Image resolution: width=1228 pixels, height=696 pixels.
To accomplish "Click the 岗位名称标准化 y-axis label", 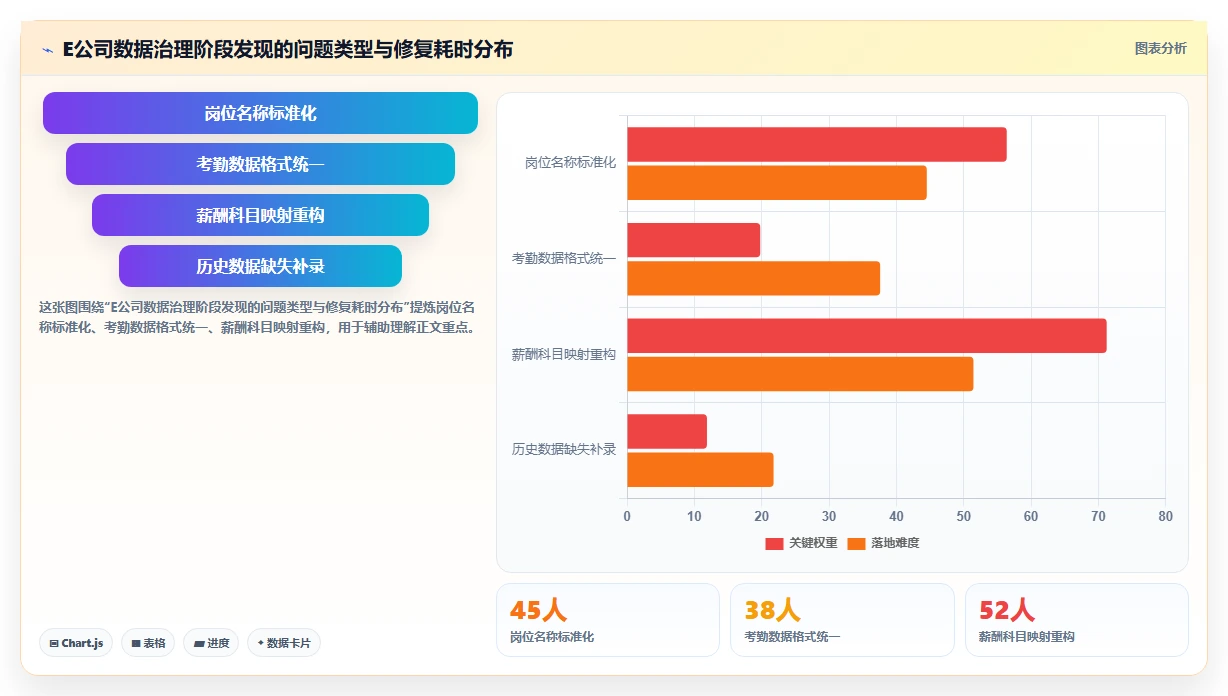I will tap(570, 162).
